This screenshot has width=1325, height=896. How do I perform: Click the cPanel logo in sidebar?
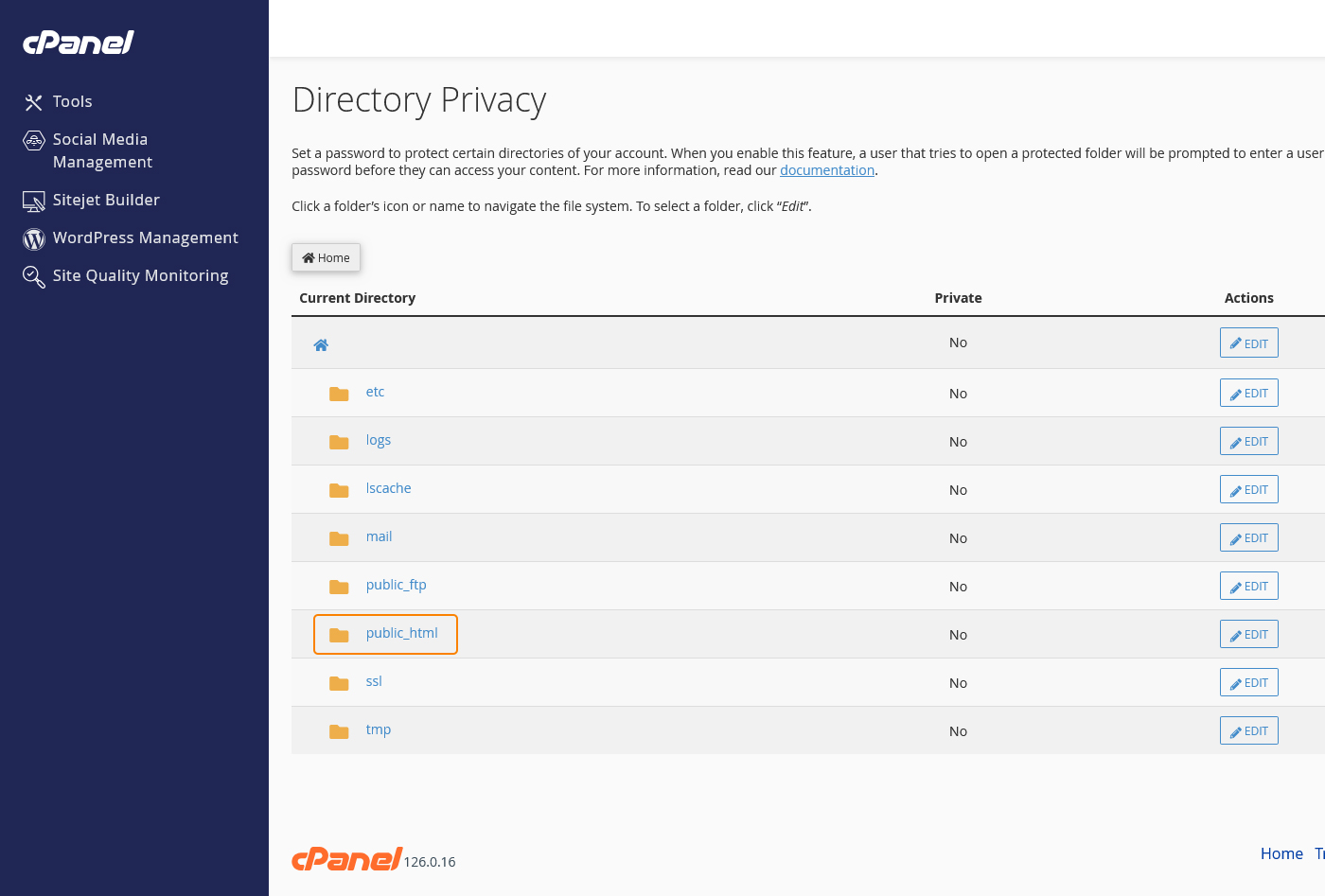78,42
